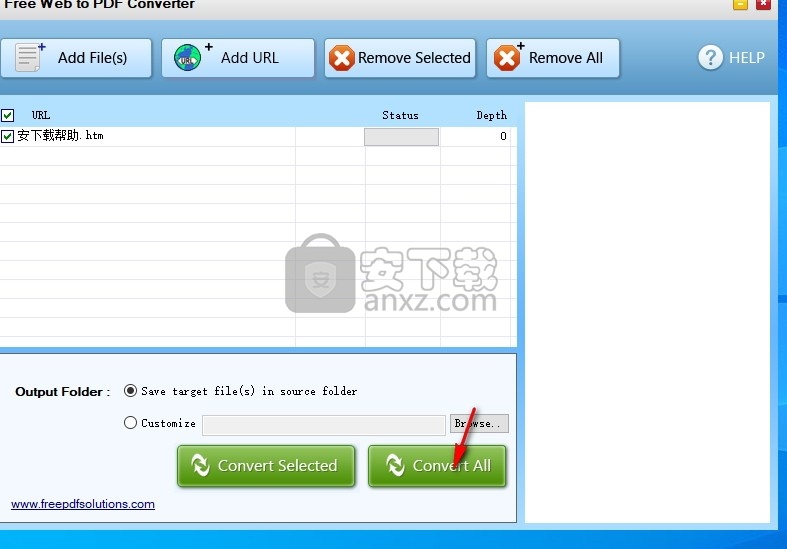The height and width of the screenshot is (549, 787).
Task: Open the www.freepdfsolutions.com link
Action: (x=83, y=504)
